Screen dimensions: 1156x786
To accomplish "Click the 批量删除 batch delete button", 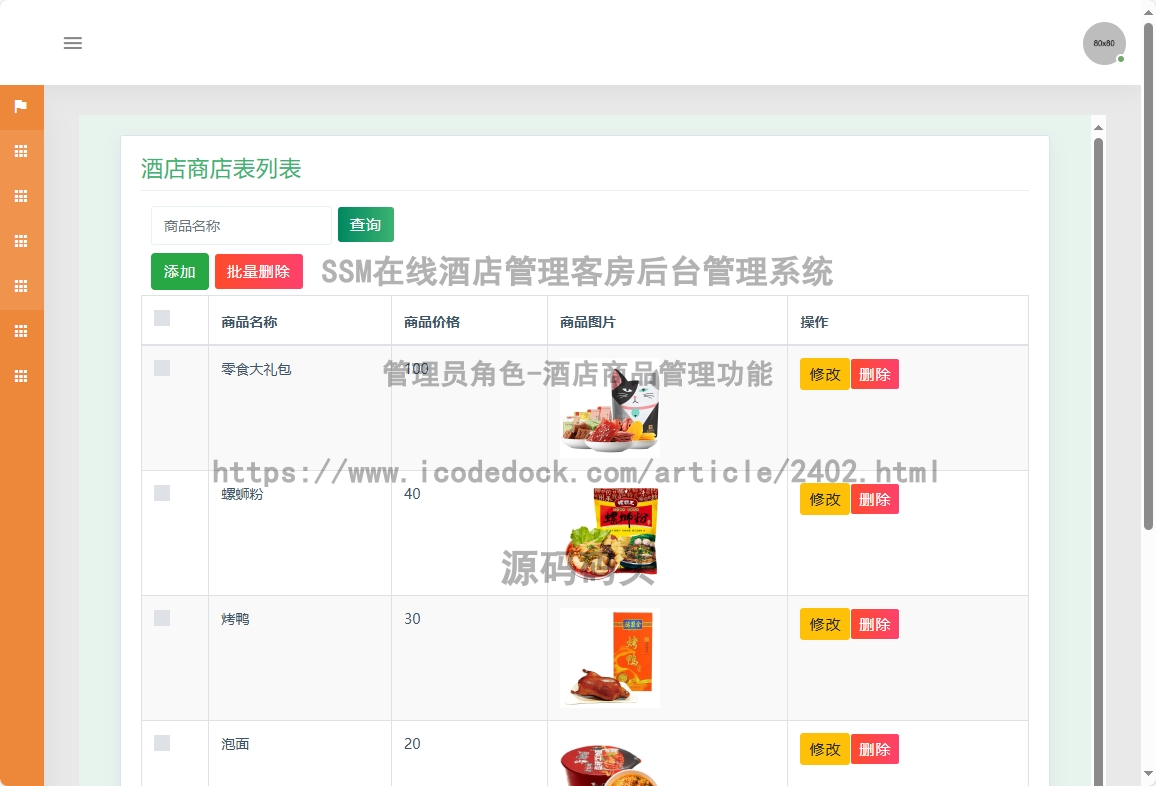I will pyautogui.click(x=258, y=272).
